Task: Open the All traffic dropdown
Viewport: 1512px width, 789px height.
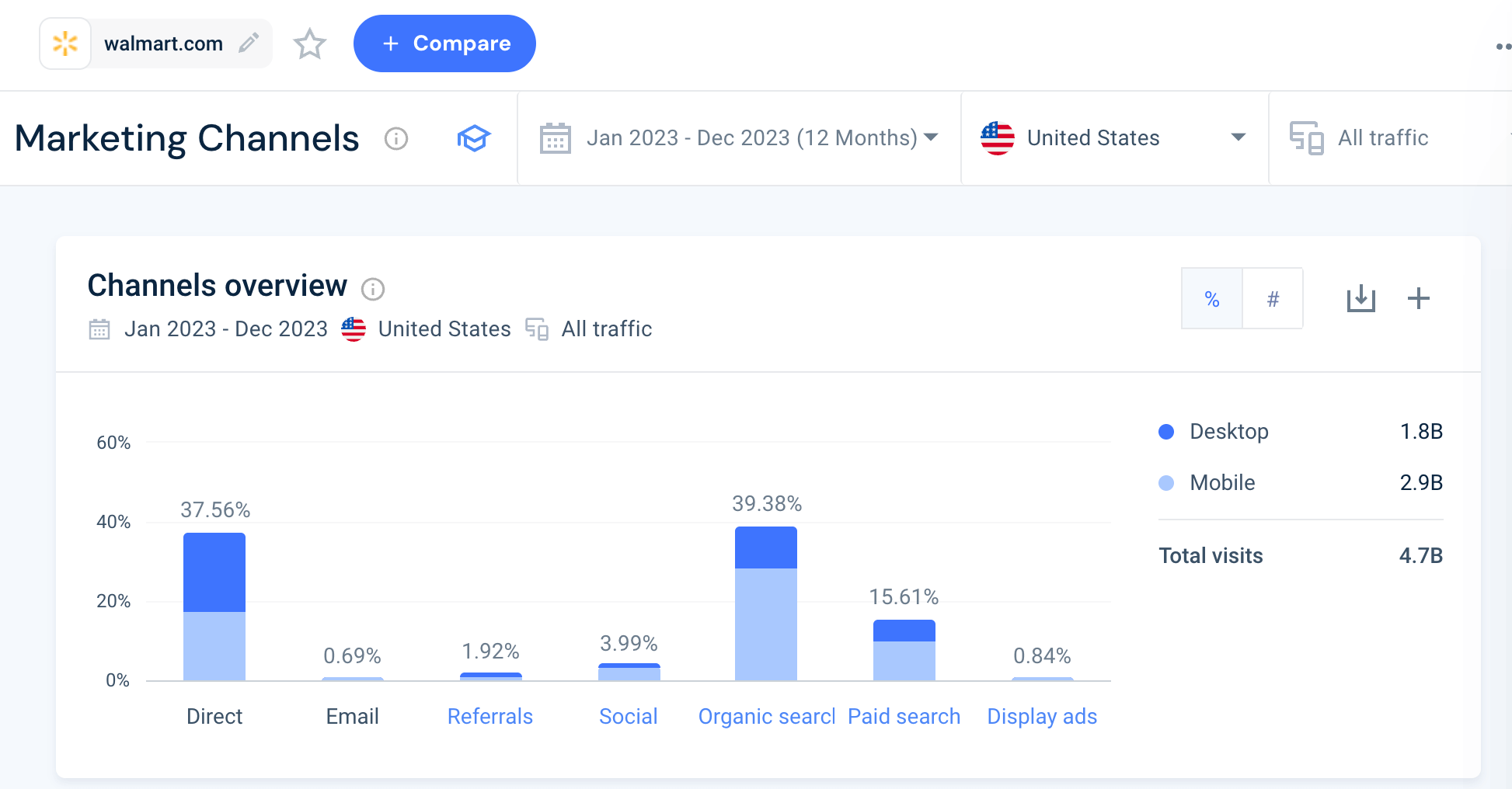Action: (1391, 138)
